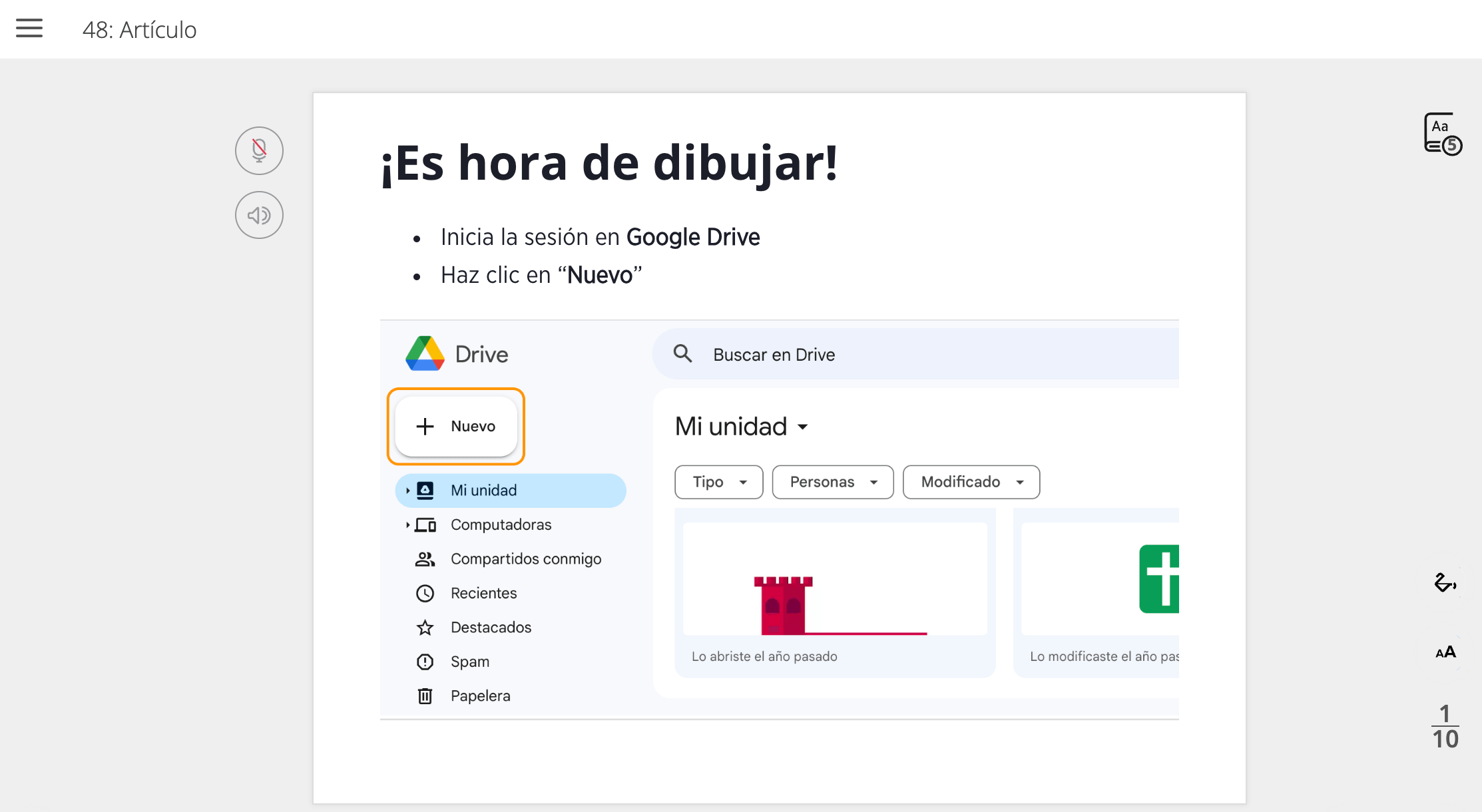Open the Modificado filter dropdown
Viewport: 1482px width, 812px height.
[x=971, y=482]
